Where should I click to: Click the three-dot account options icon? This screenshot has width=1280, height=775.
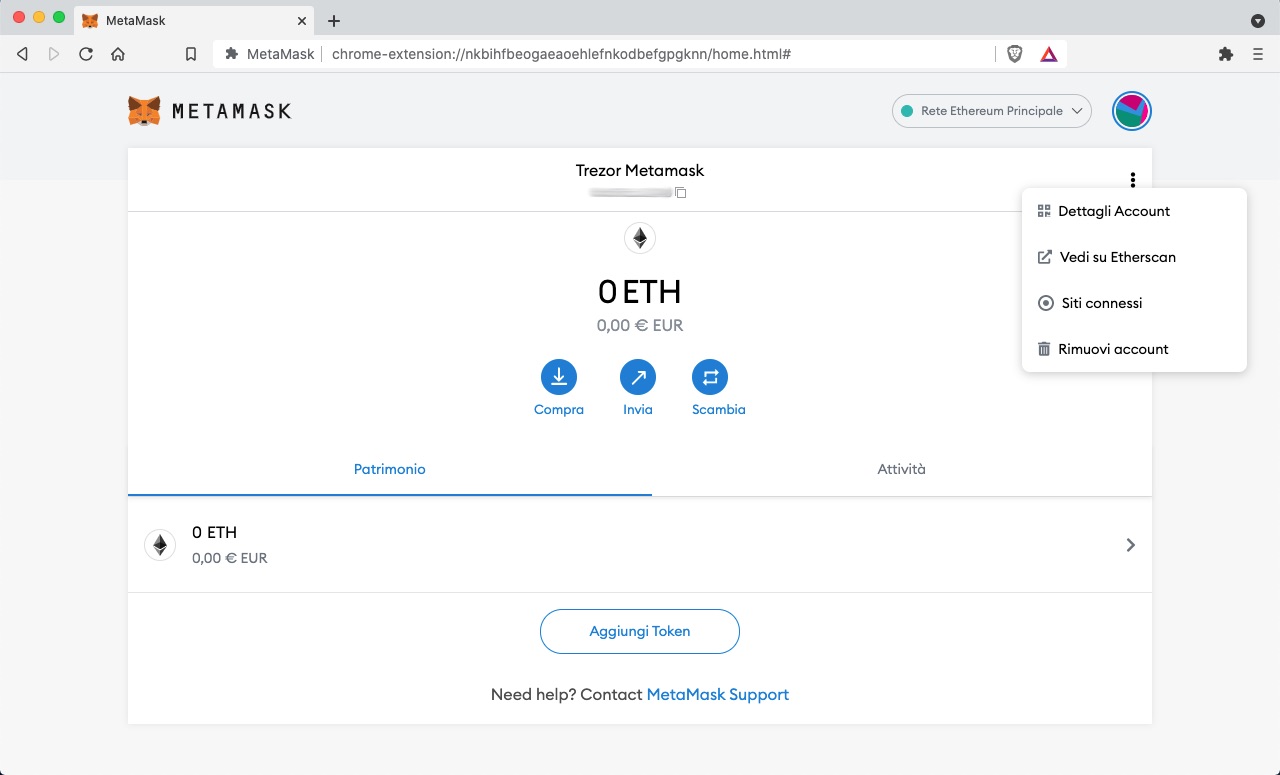(1133, 180)
